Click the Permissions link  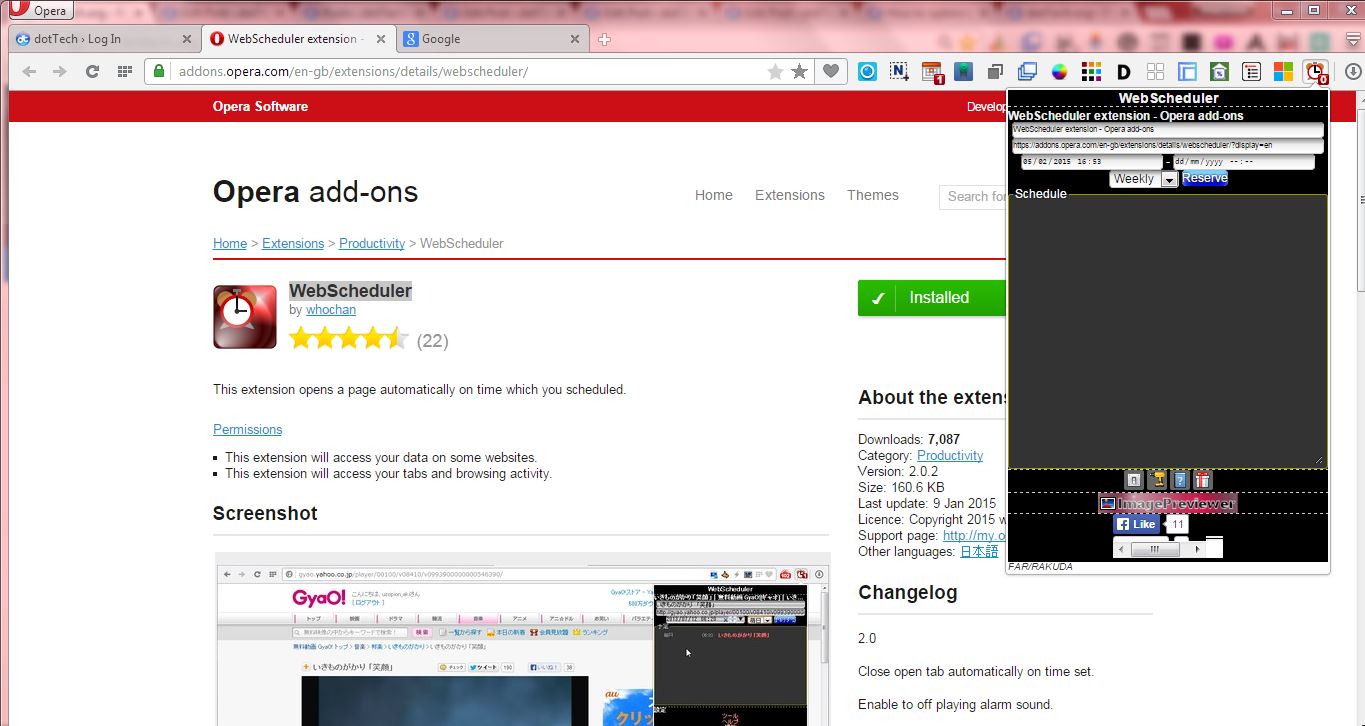point(248,429)
